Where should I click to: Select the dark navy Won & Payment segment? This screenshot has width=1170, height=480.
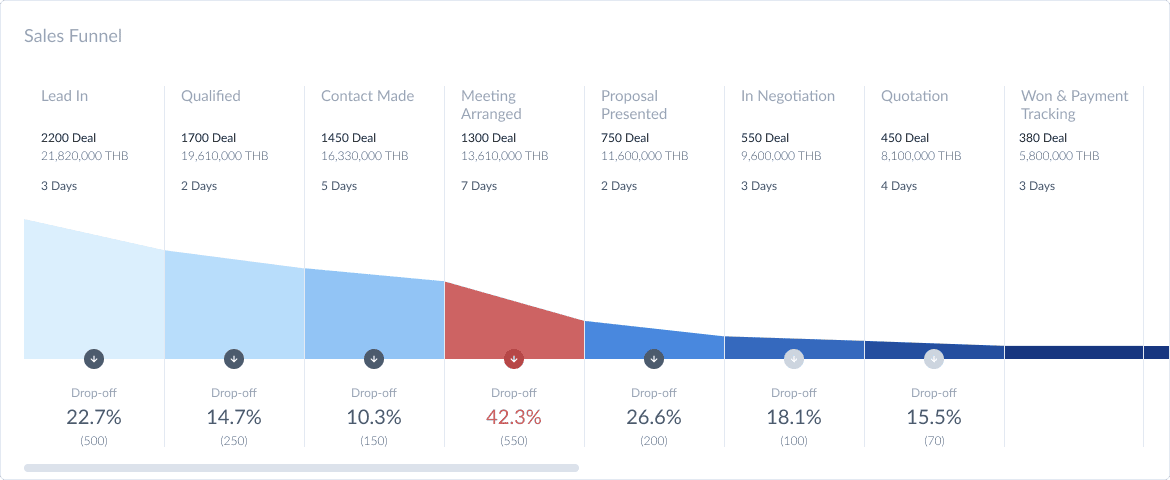1074,352
